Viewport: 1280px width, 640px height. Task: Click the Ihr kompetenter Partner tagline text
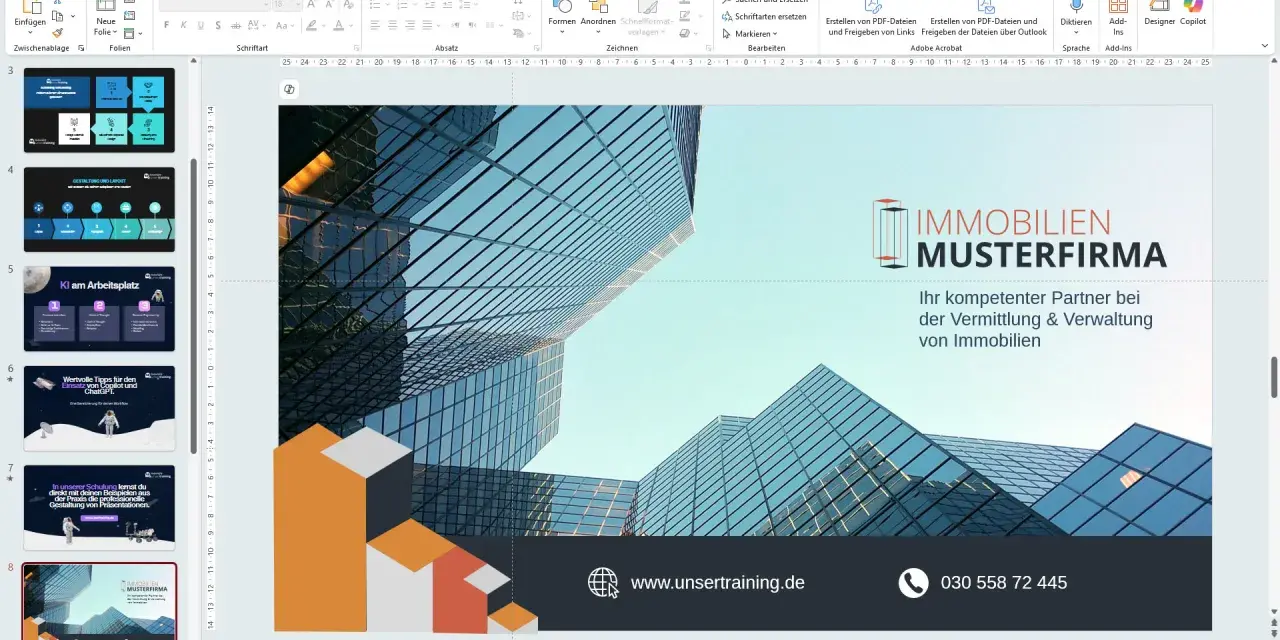[1035, 319]
